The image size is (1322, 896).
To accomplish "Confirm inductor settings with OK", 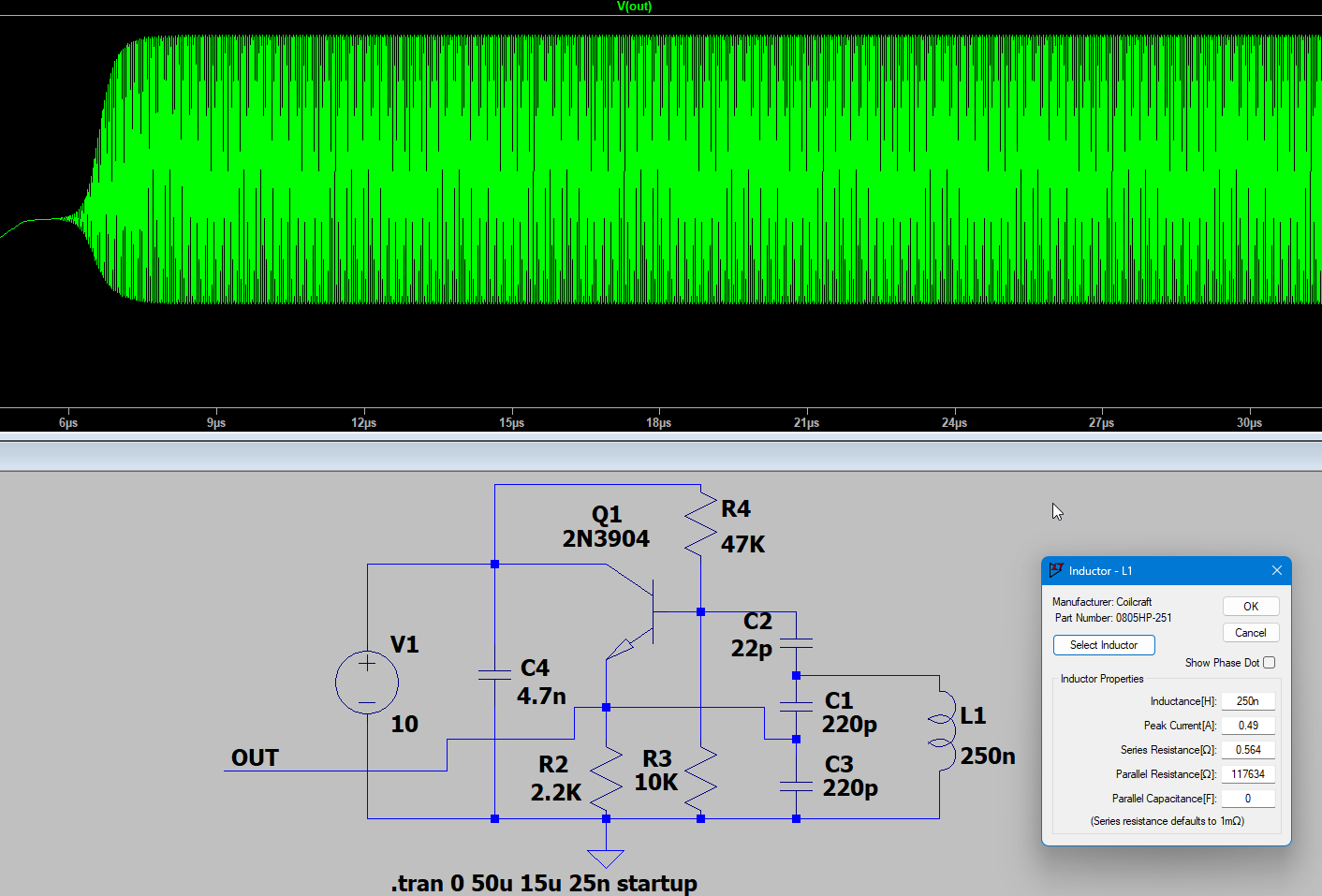I will (1251, 607).
